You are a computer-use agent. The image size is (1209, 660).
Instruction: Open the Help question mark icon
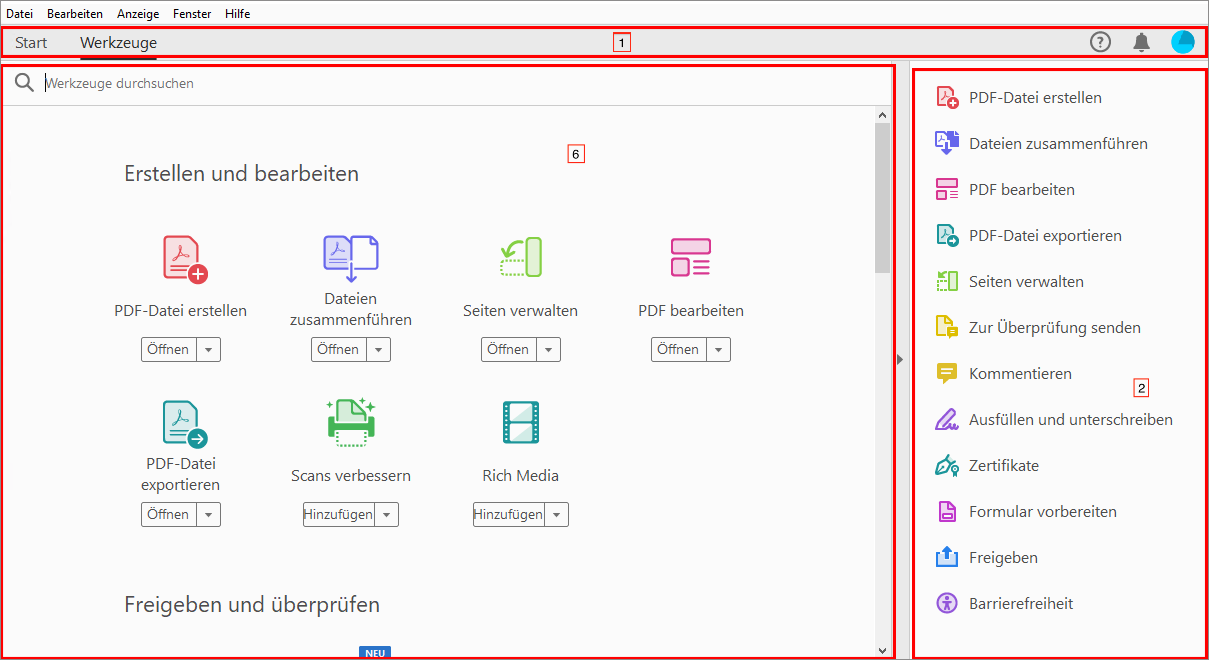[1100, 42]
